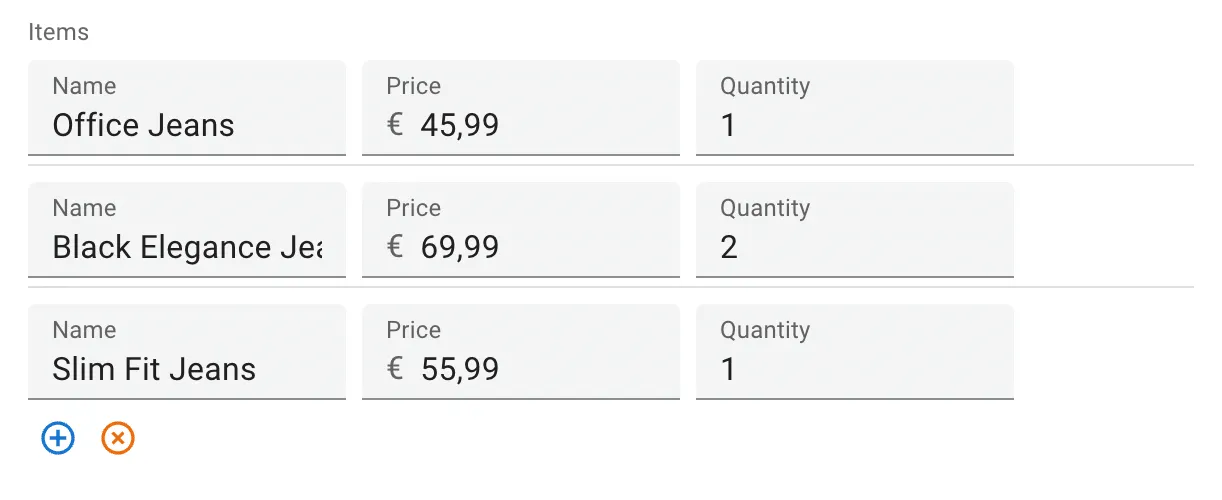Click the orange remove item icon
Viewport: 1222px width, 500px height.
point(118,438)
